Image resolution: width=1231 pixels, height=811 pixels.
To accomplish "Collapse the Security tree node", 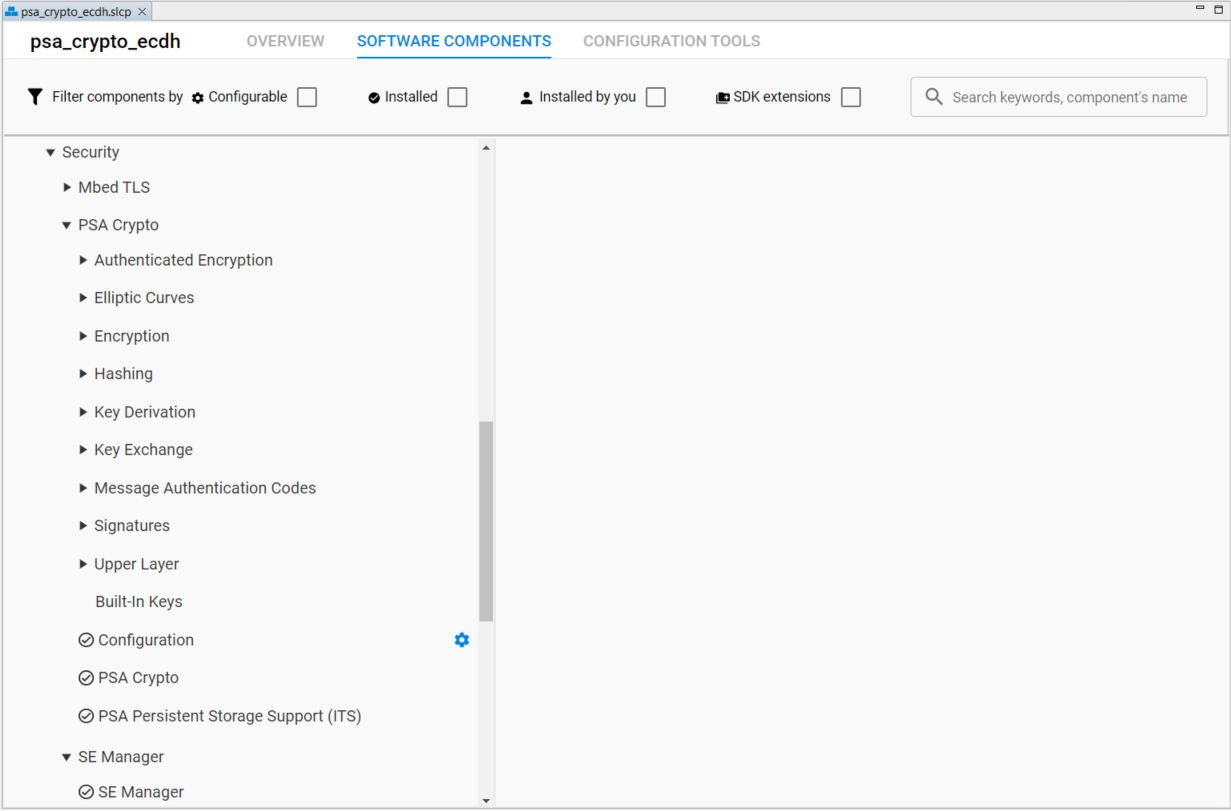I will (x=49, y=152).
